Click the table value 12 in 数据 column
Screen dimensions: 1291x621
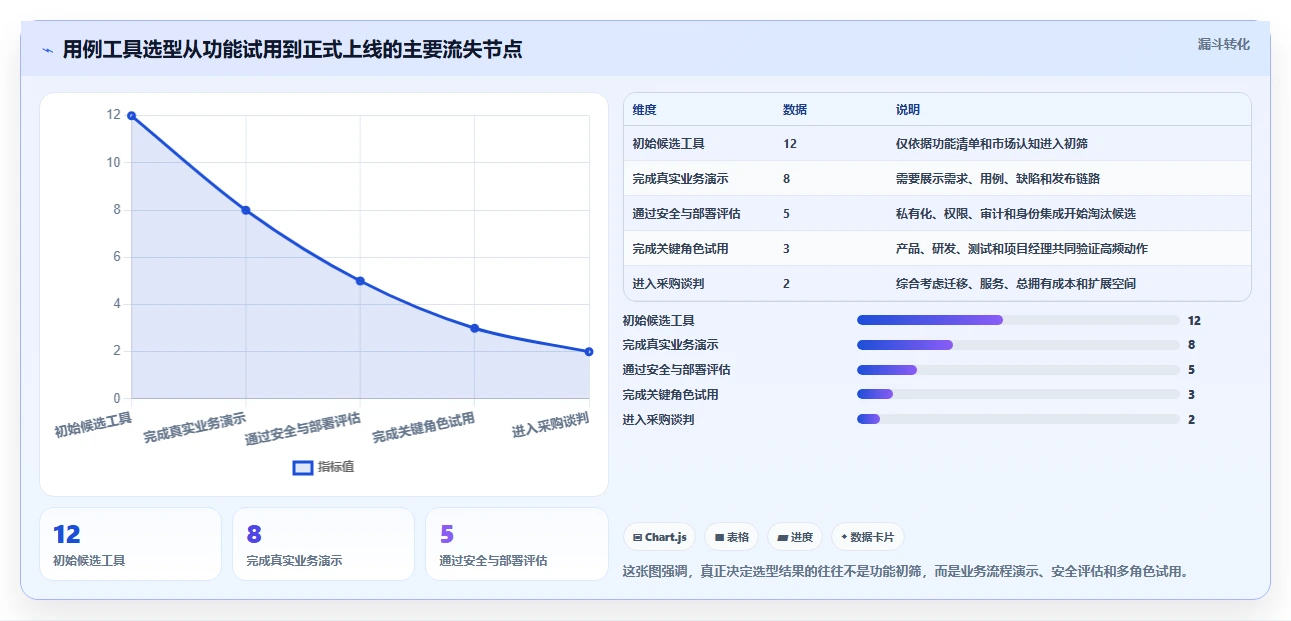point(790,144)
